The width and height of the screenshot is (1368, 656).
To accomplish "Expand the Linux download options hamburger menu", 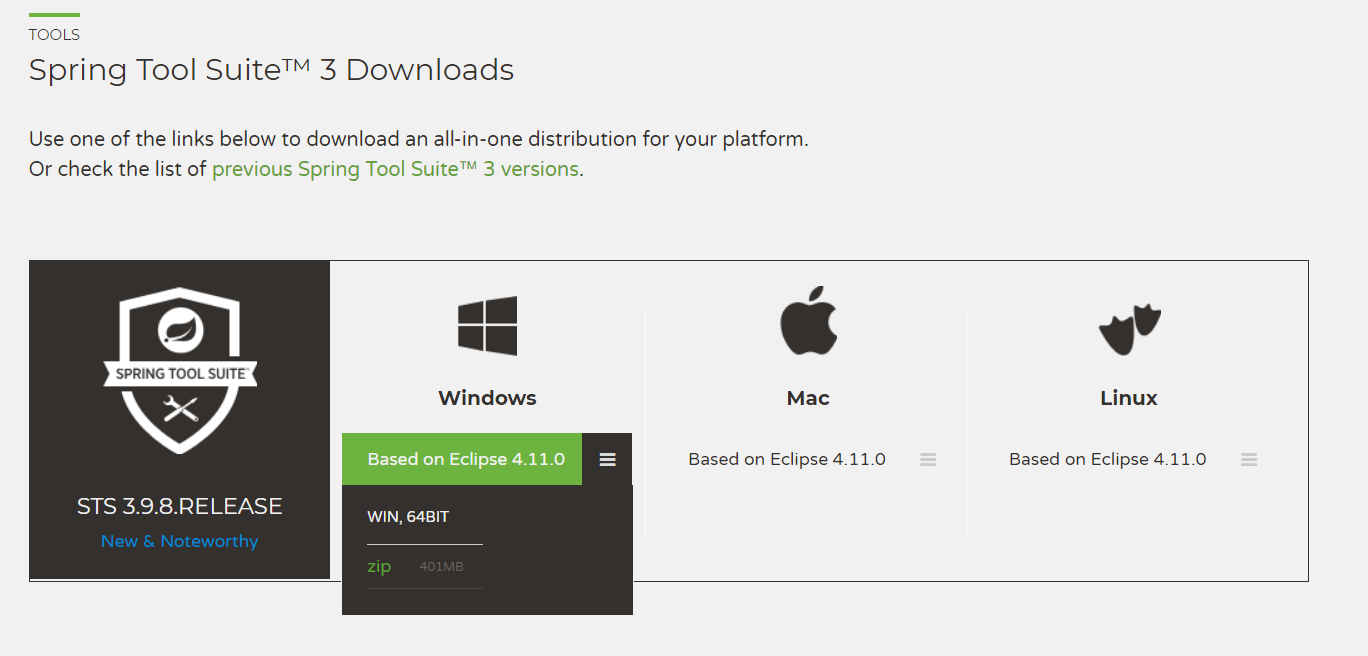I will coord(1249,460).
